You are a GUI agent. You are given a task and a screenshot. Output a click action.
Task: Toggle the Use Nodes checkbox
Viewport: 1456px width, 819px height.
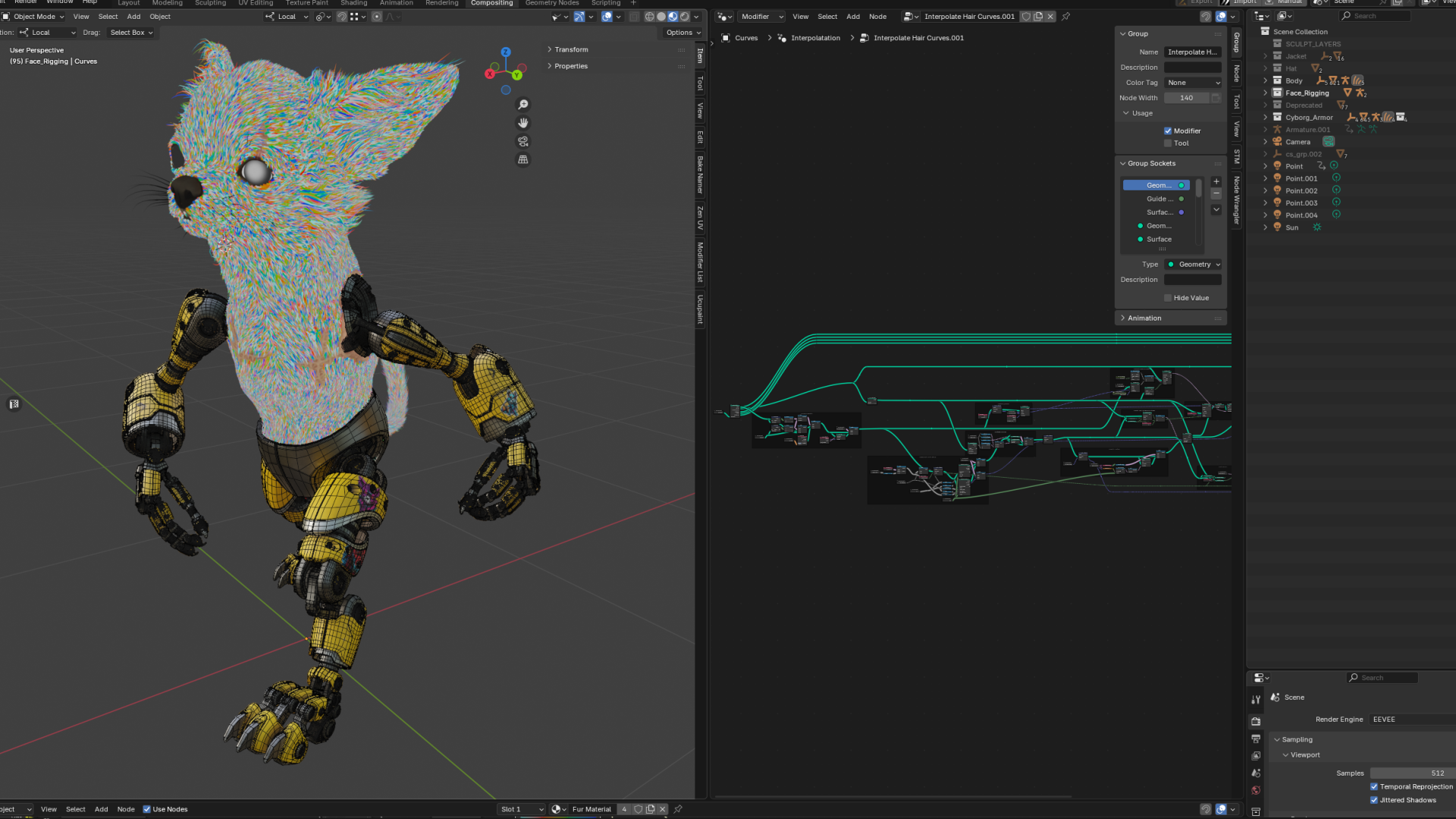click(147, 809)
